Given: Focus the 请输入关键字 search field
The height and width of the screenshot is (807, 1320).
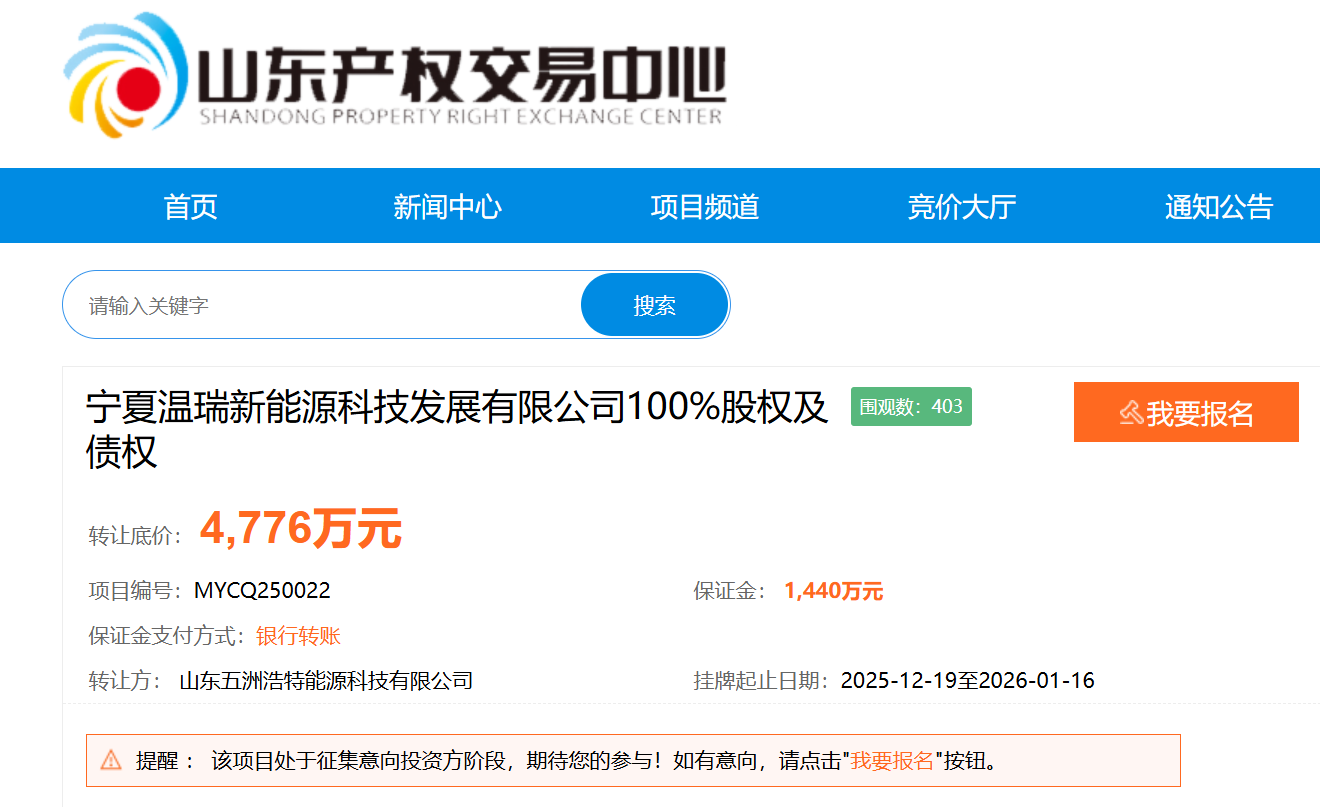Looking at the screenshot, I should tap(320, 305).
